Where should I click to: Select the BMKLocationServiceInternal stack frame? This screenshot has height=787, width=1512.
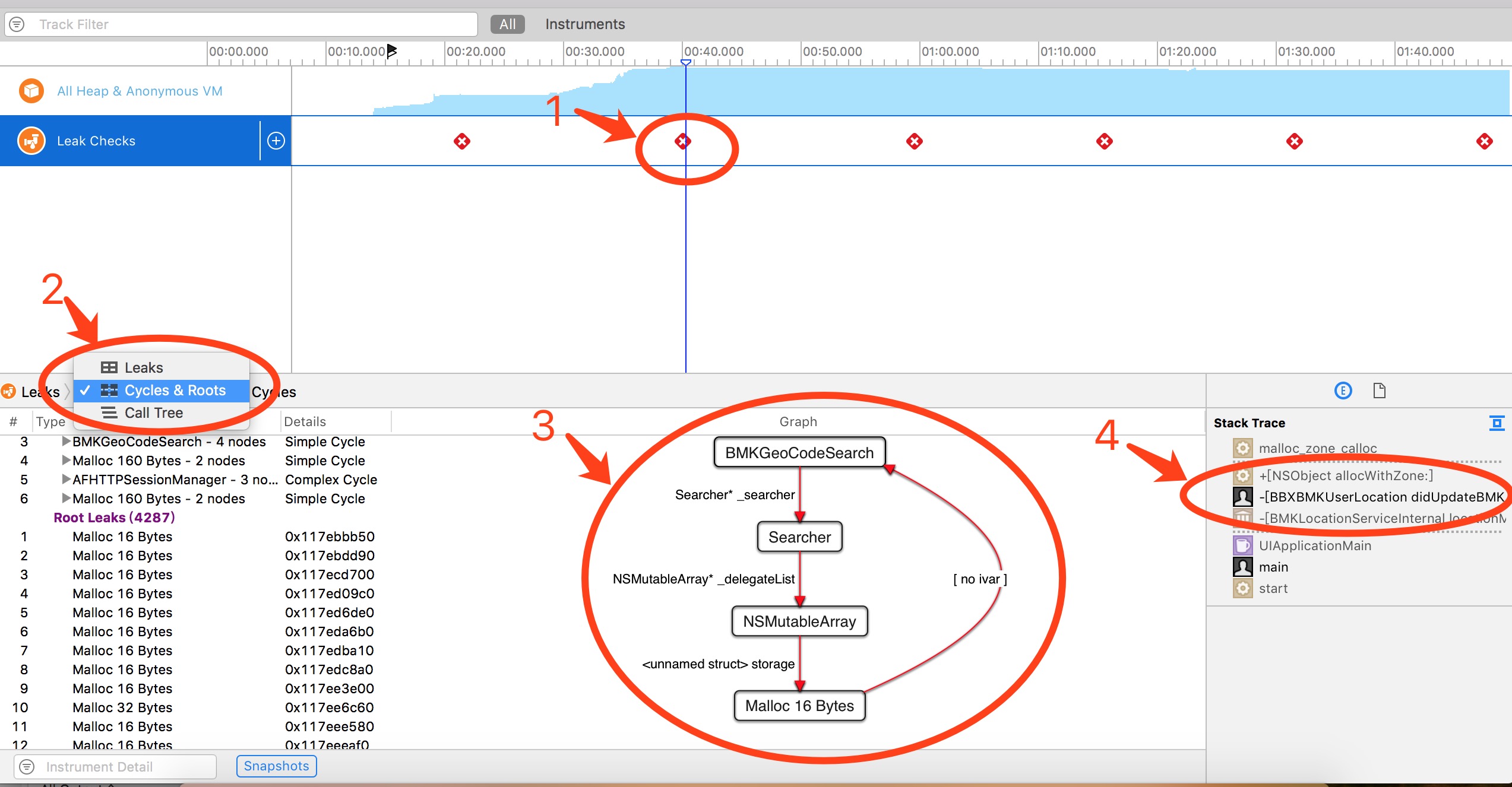[1382, 518]
